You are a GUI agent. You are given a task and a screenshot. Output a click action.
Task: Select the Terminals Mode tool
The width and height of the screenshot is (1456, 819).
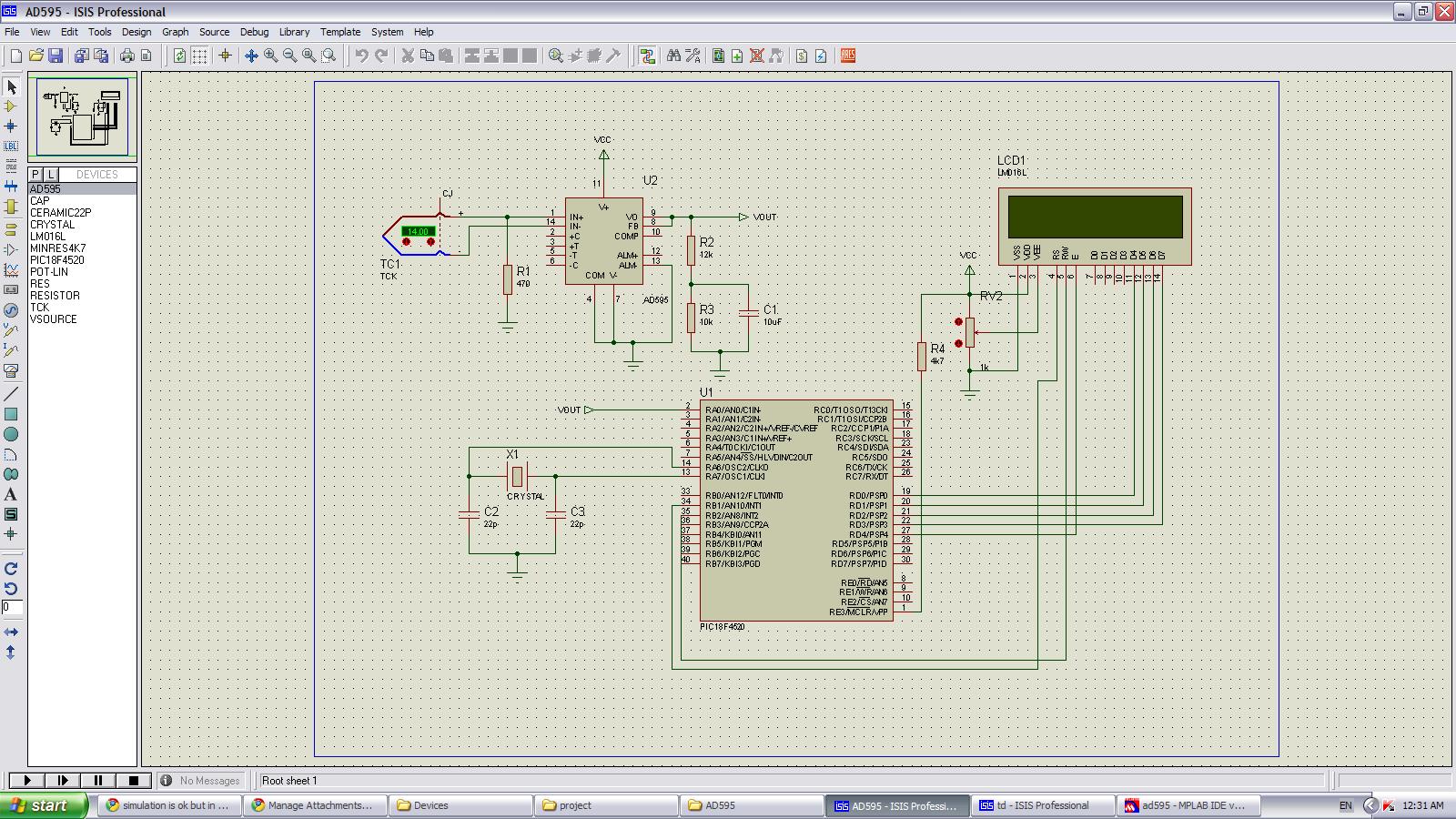click(11, 229)
